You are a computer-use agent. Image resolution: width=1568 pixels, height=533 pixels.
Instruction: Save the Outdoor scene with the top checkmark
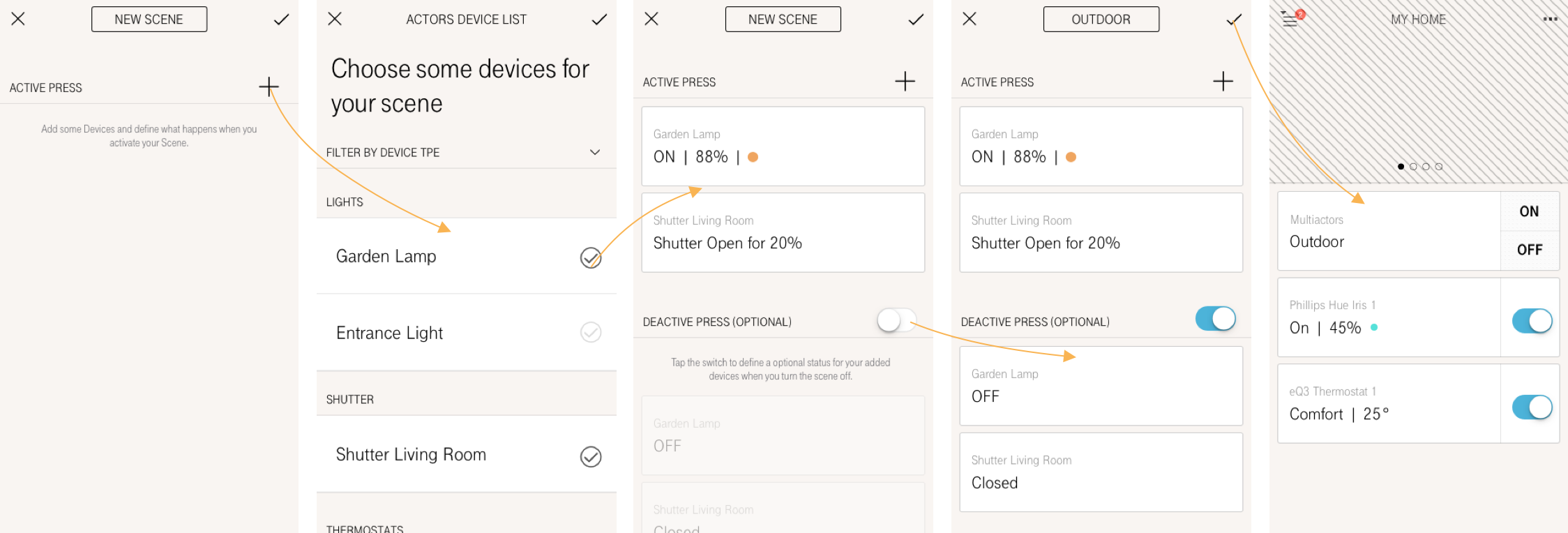point(1233,19)
